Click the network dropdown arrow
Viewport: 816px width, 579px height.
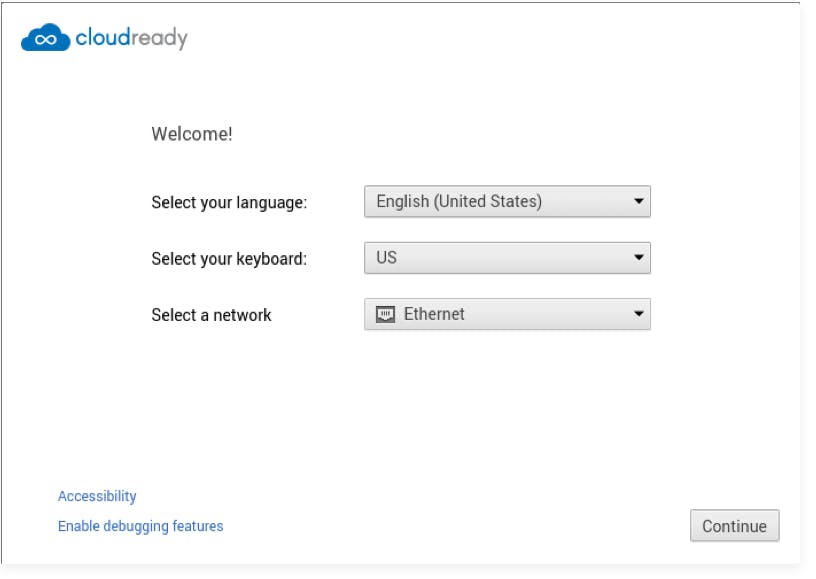[x=639, y=314]
